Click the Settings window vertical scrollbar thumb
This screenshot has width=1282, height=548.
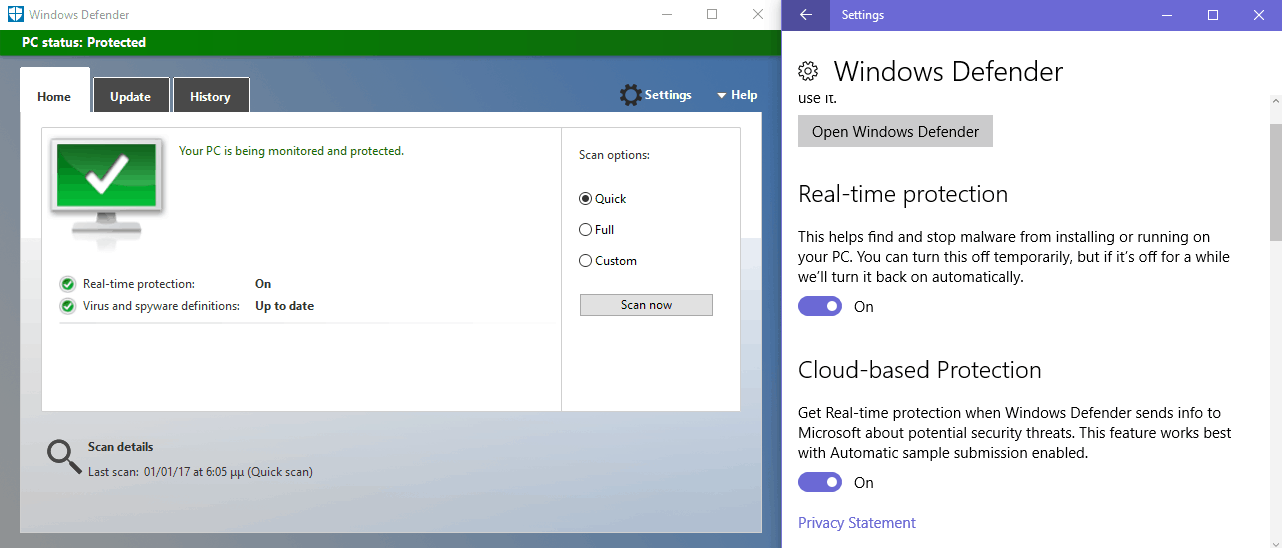tap(1275, 183)
